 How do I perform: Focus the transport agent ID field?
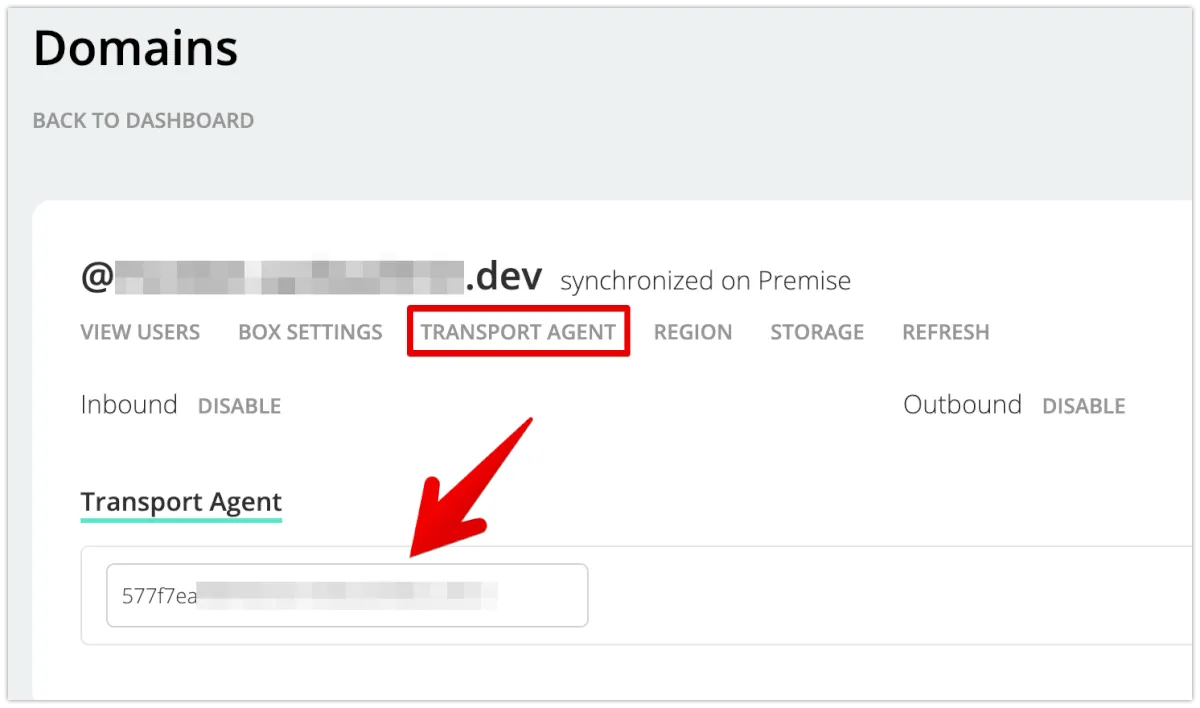(x=346, y=596)
